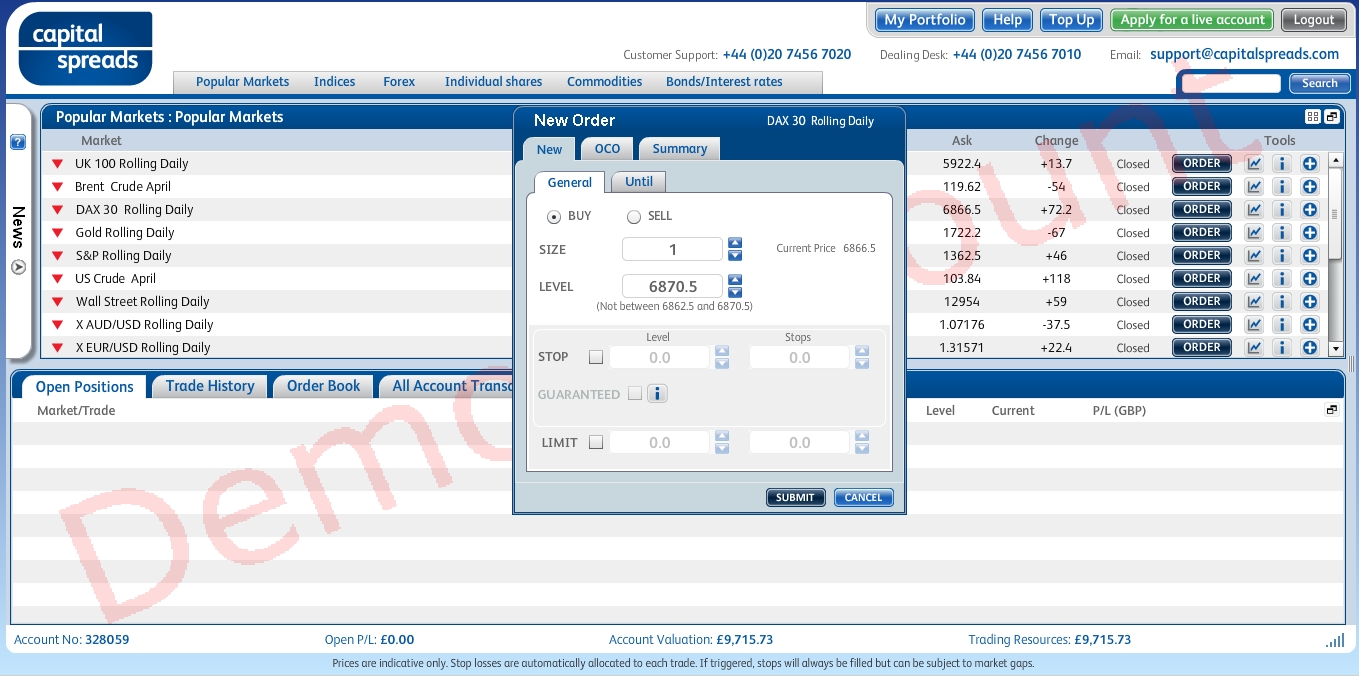Viewport: 1359px width, 676px height.
Task: Switch to Order Book tab
Action: coord(323,386)
